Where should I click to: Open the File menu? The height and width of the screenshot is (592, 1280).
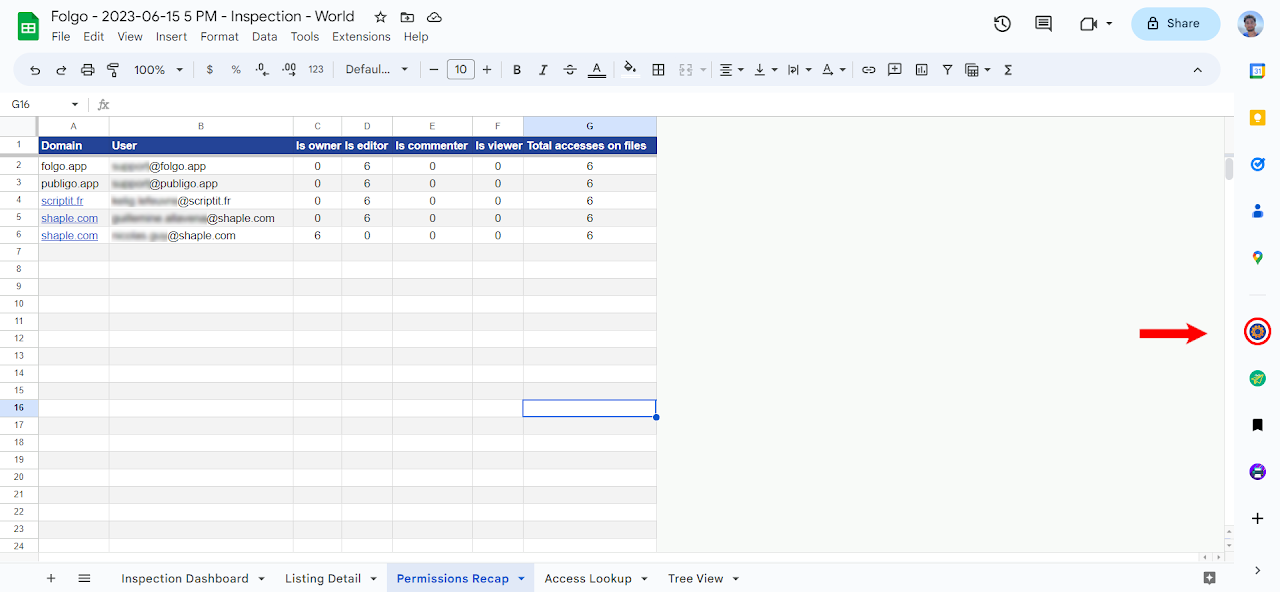61,37
